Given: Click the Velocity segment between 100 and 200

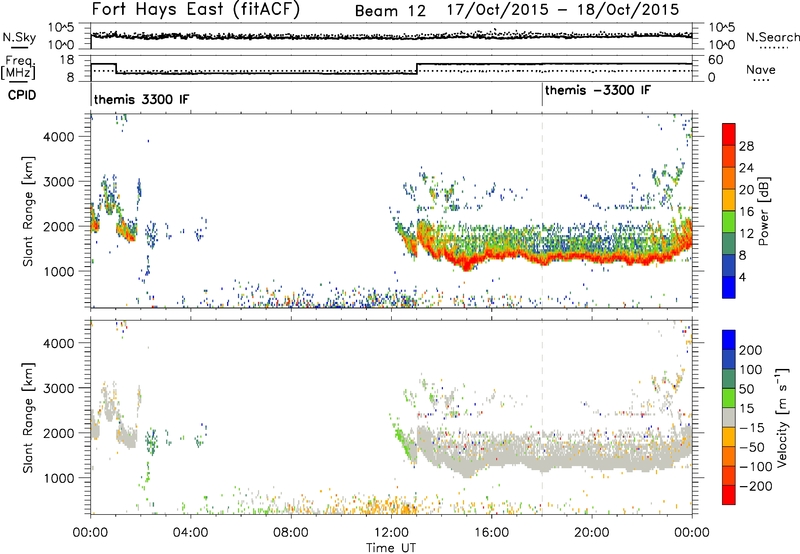Looking at the screenshot, I should coord(729,360).
